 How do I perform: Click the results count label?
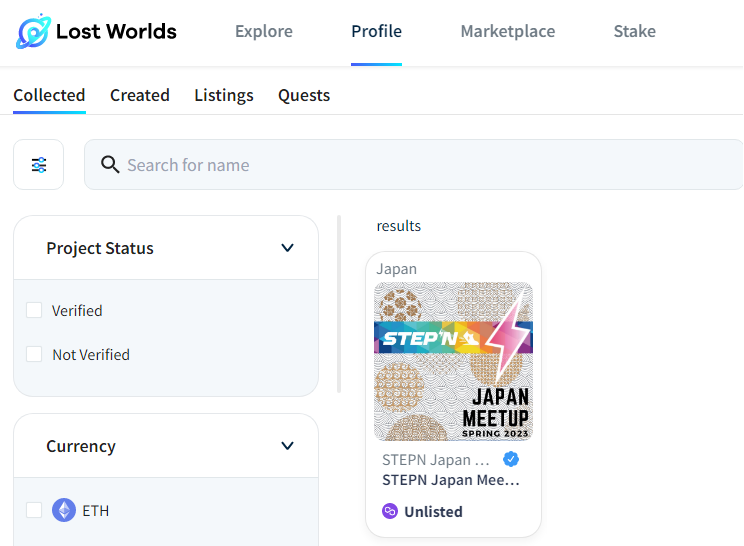pyautogui.click(x=399, y=226)
